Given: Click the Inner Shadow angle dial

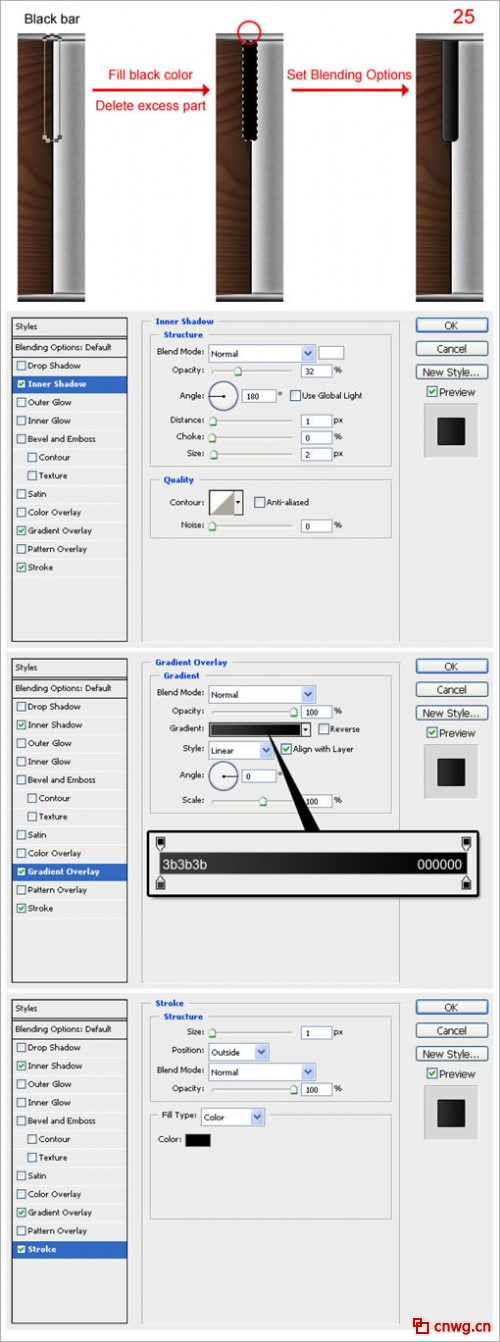Looking at the screenshot, I should point(223,396).
